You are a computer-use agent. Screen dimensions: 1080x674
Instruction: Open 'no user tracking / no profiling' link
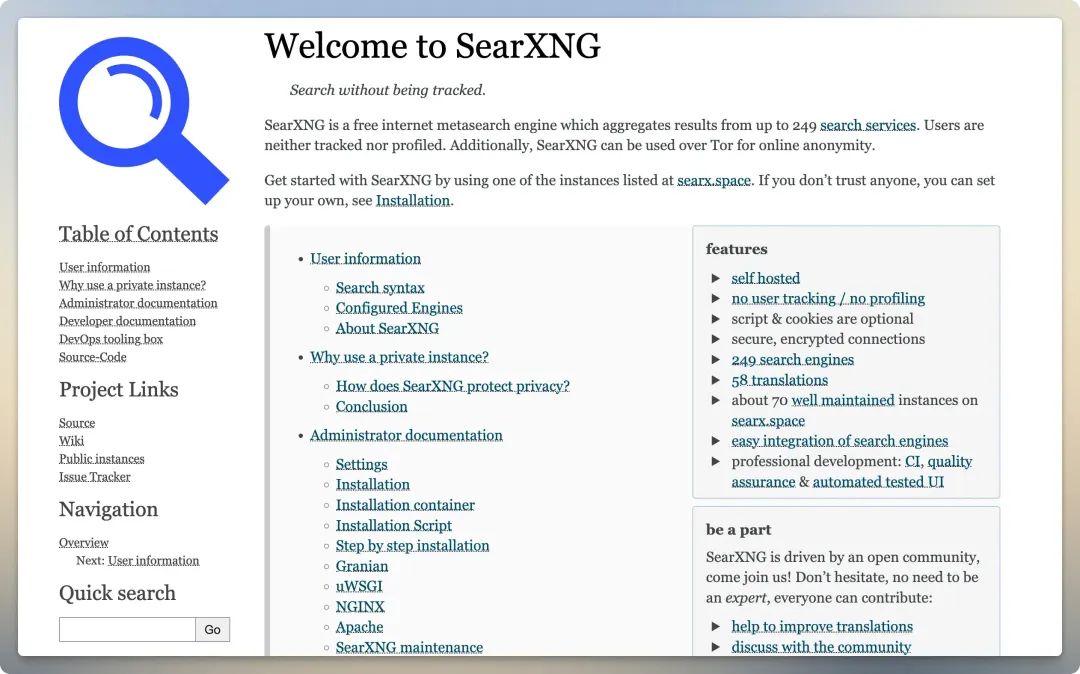(828, 299)
